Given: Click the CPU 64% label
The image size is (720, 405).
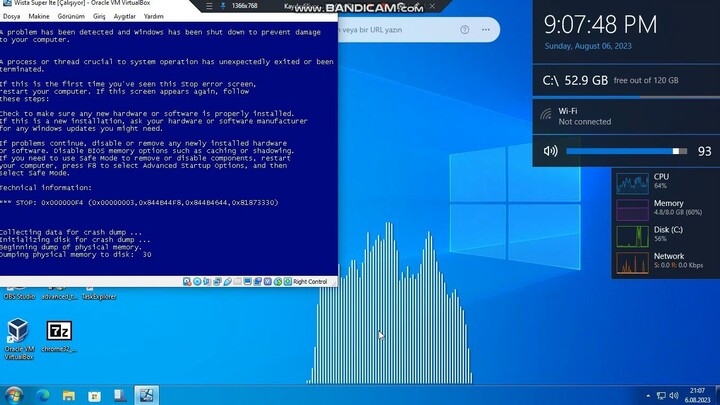Looking at the screenshot, I should click(x=661, y=181).
